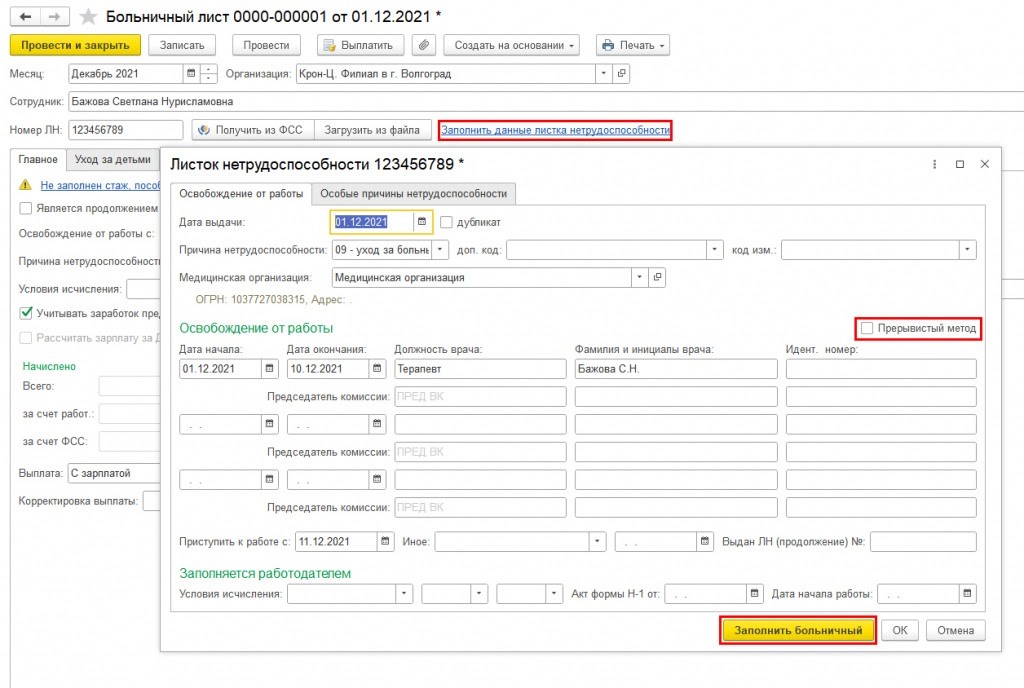Toggle Является продолжением checkbox
Viewport: 1024px width, 688px height.
[26, 208]
